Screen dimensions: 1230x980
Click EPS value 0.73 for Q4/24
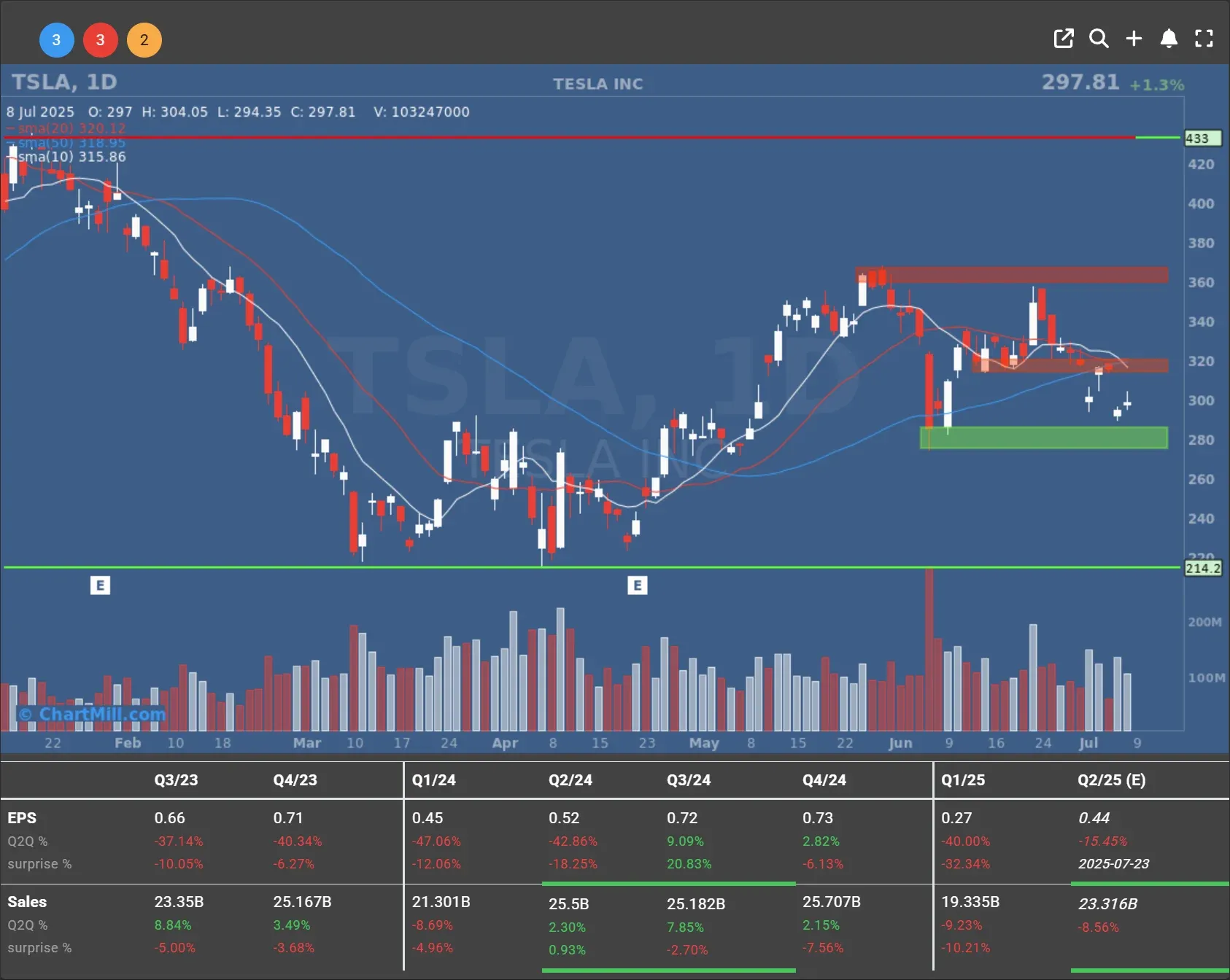click(x=818, y=818)
